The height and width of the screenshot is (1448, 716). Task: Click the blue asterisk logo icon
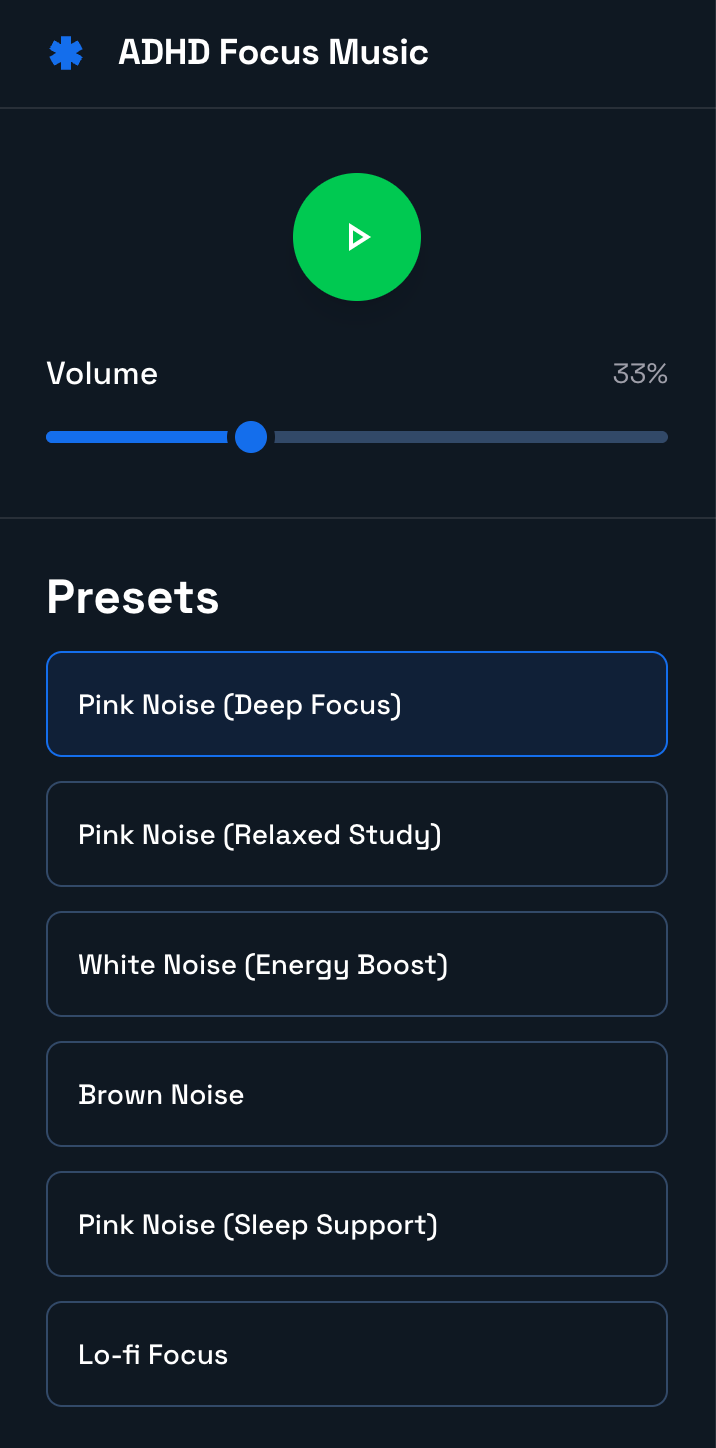(x=66, y=53)
